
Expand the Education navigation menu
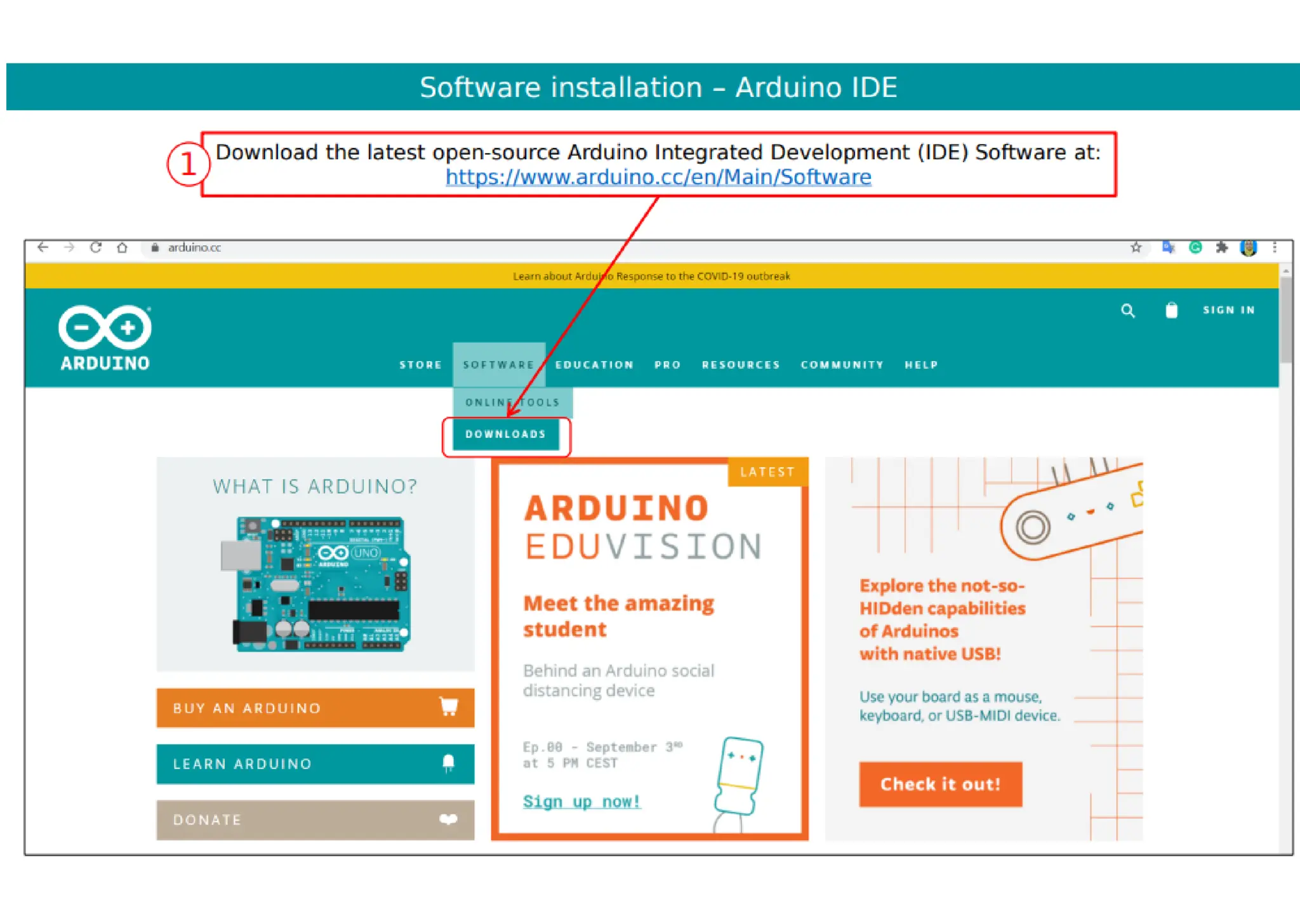pos(594,365)
